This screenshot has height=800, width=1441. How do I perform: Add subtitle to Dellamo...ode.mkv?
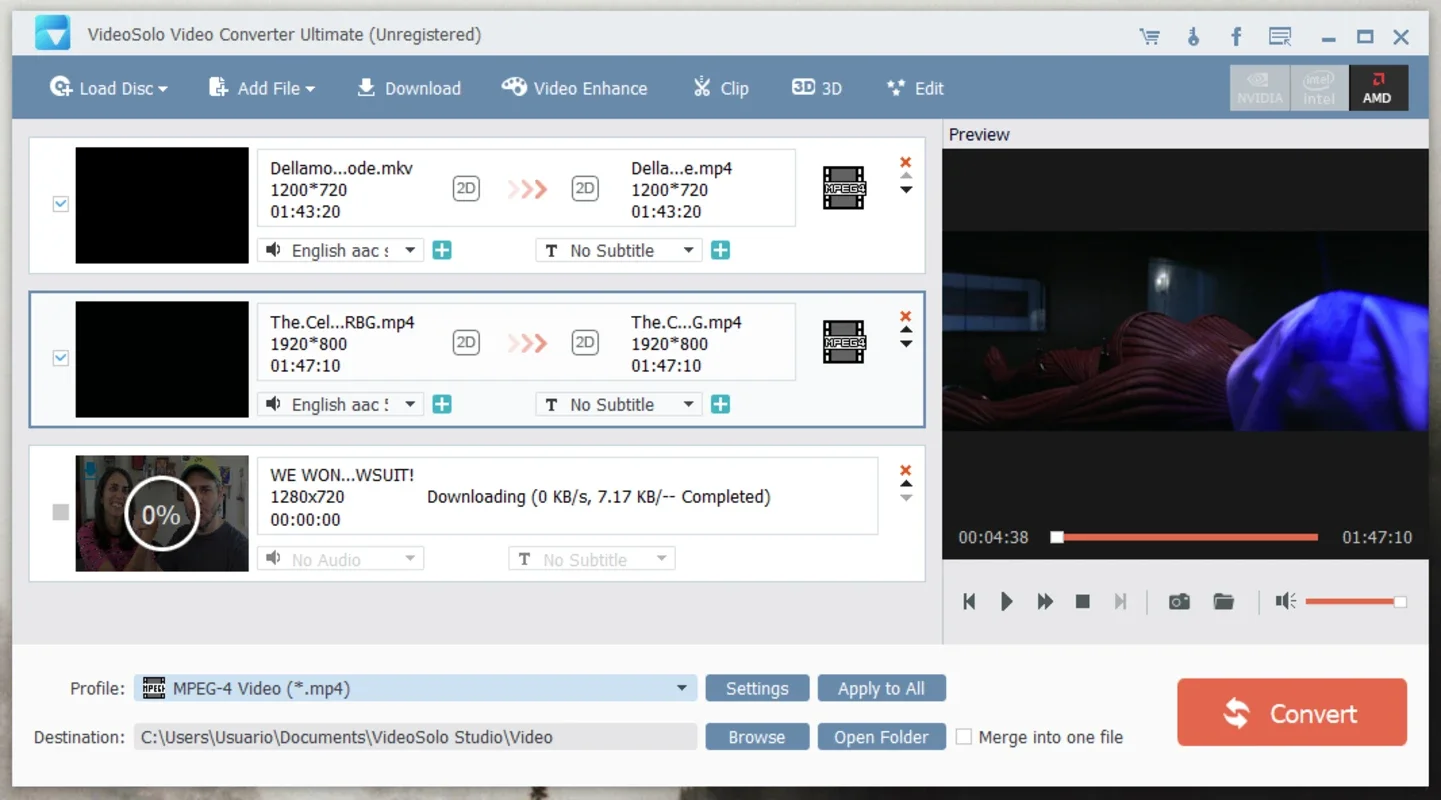point(720,250)
